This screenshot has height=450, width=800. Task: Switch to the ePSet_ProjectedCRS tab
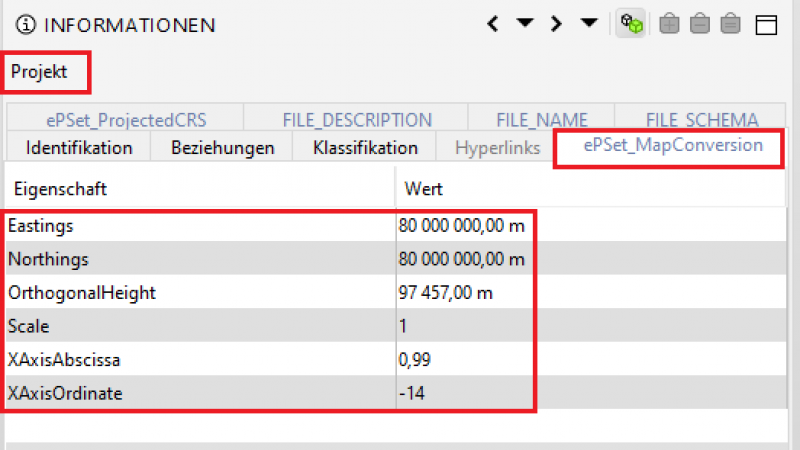126,120
